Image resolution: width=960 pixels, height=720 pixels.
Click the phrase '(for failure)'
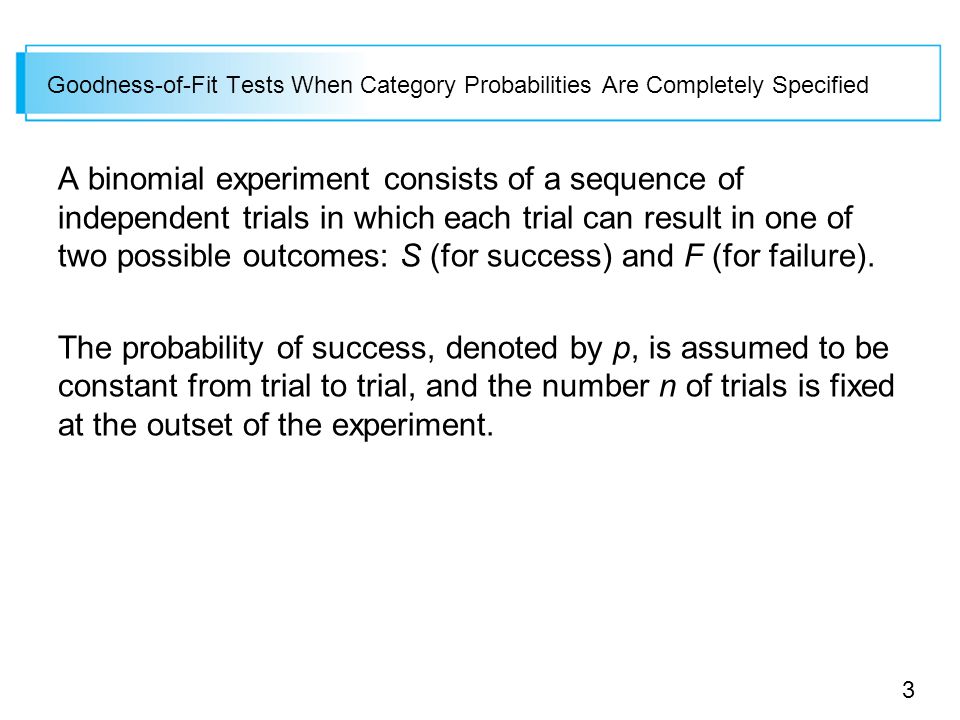[793, 257]
